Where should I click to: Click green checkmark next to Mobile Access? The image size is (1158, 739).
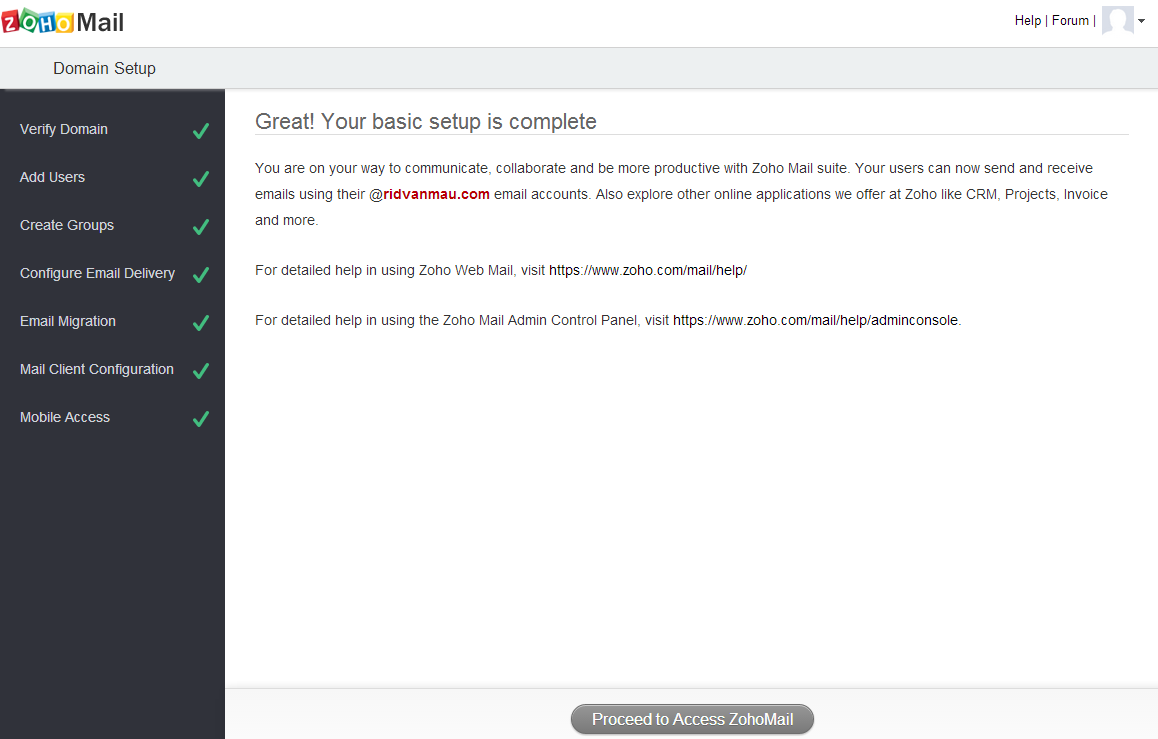point(201,419)
